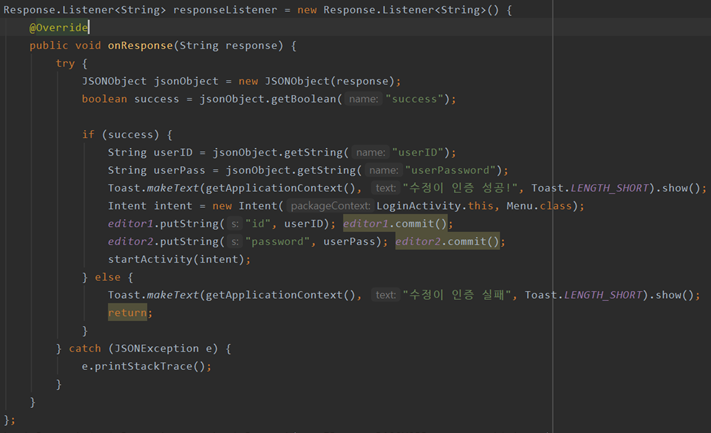The width and height of the screenshot is (711, 433).
Task: Click startActivity(intent) statement
Action: coord(179,259)
